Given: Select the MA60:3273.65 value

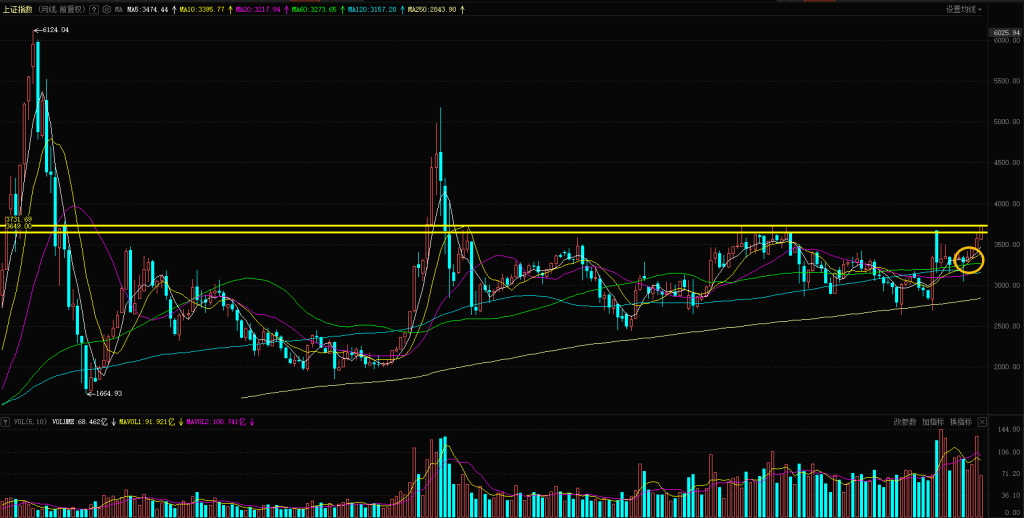Looking at the screenshot, I should click(314, 10).
